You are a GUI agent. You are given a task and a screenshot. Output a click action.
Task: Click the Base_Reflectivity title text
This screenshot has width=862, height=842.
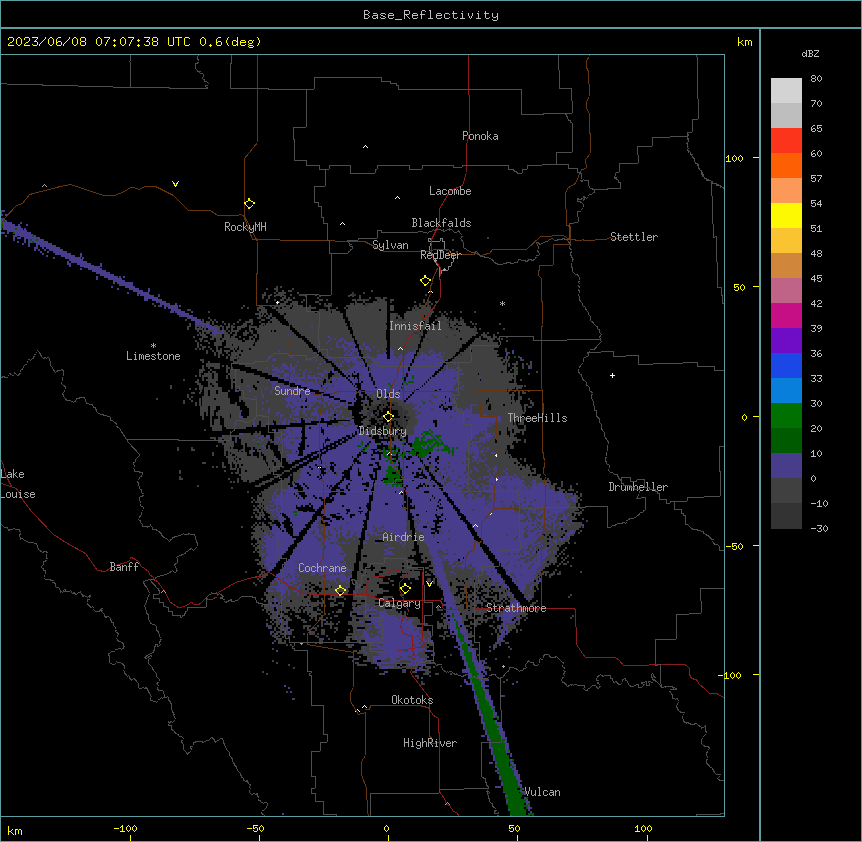431,15
